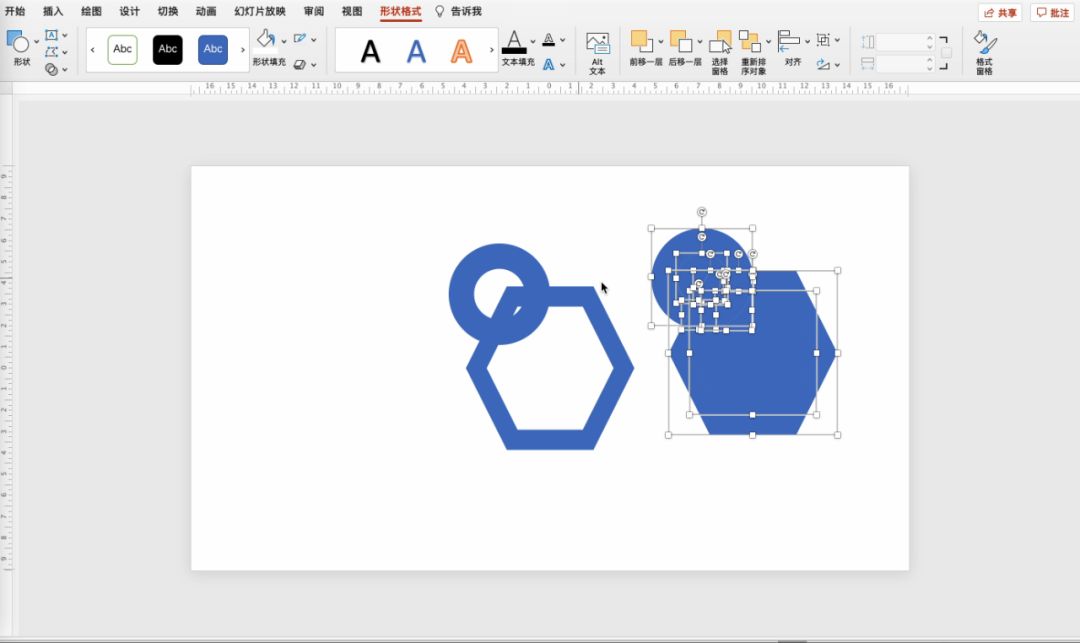Image resolution: width=1080 pixels, height=643 pixels.
Task: Switch to the 视图 tab
Action: pyautogui.click(x=352, y=11)
